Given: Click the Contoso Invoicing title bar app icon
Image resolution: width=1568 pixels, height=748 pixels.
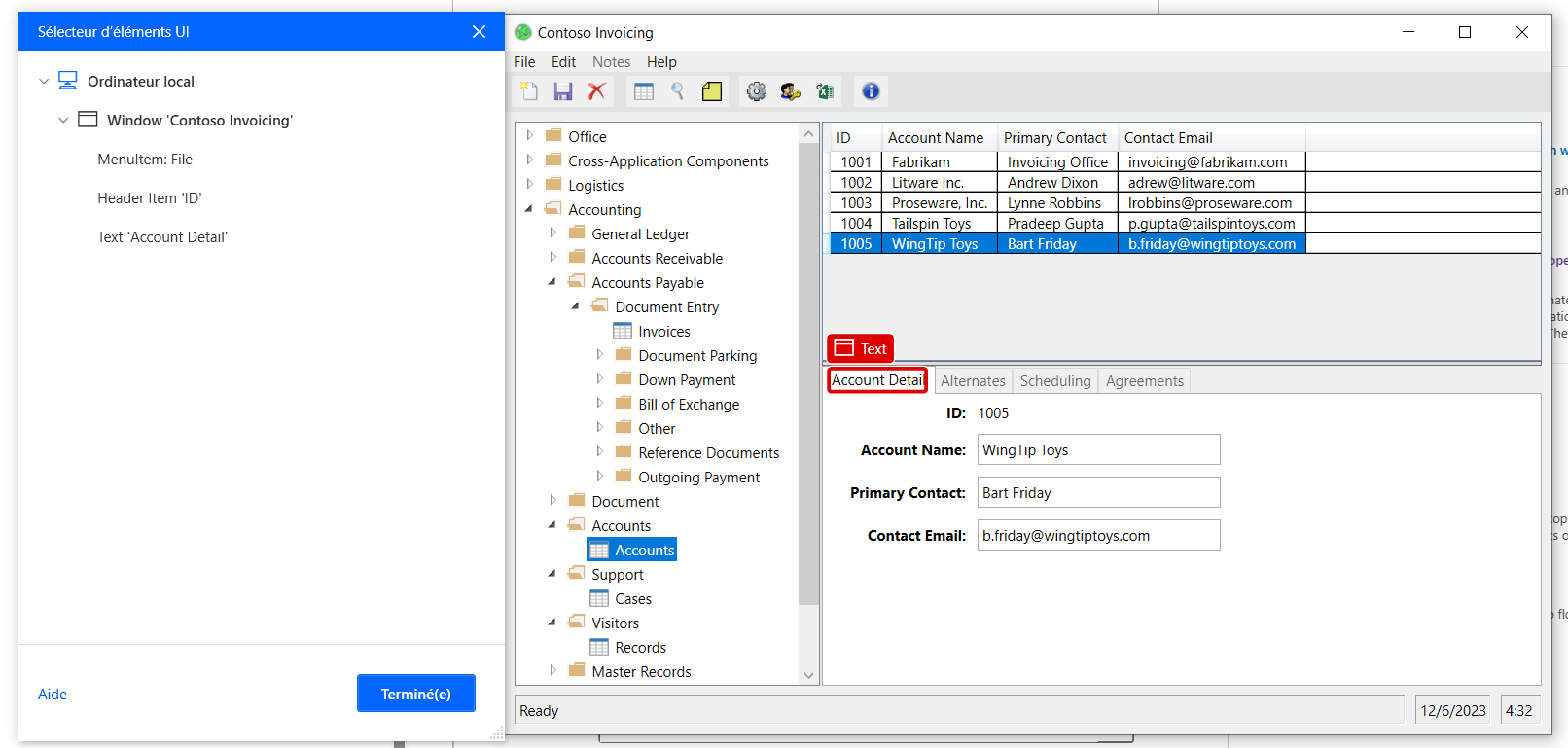Looking at the screenshot, I should pos(523,32).
